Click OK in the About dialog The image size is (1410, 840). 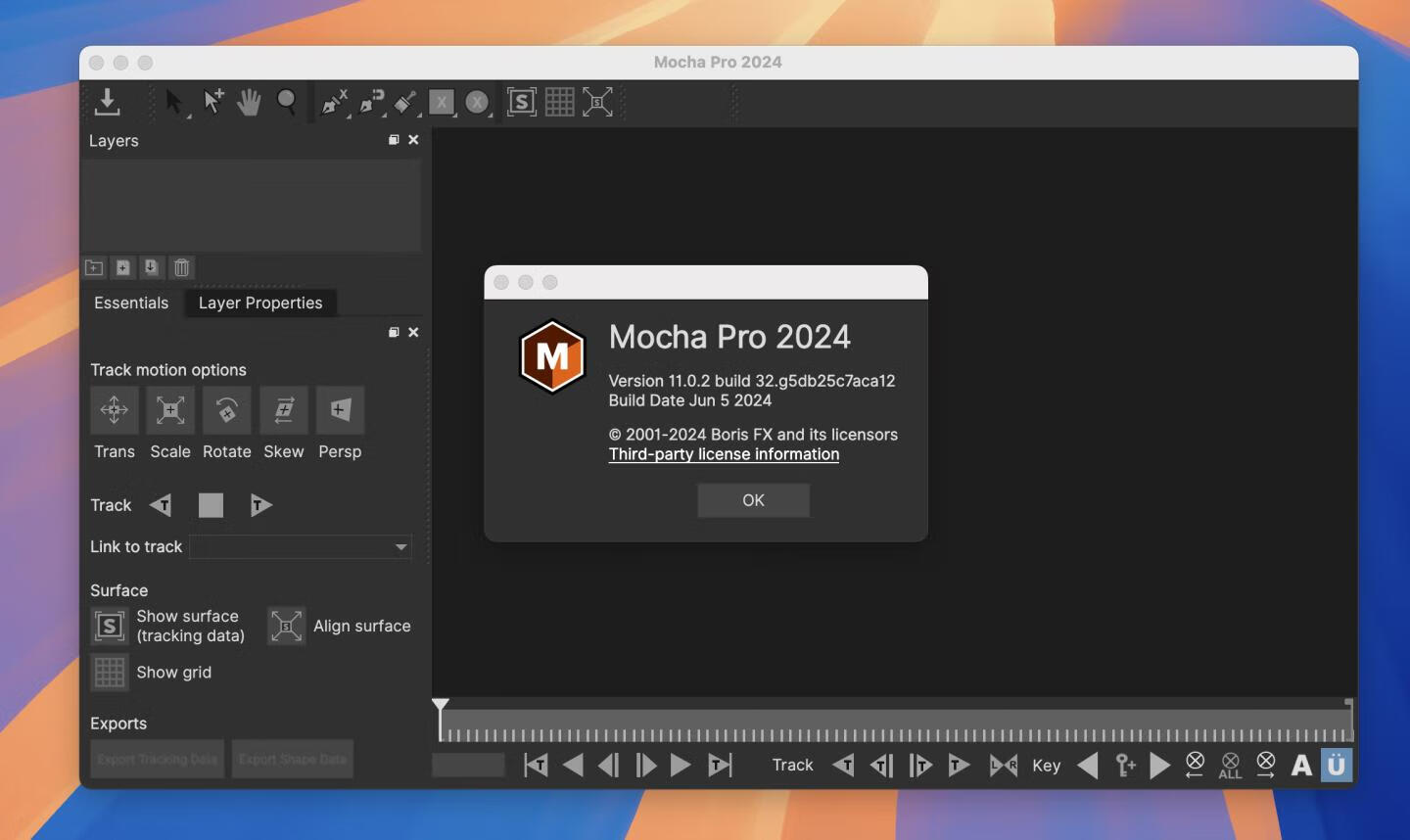point(753,500)
